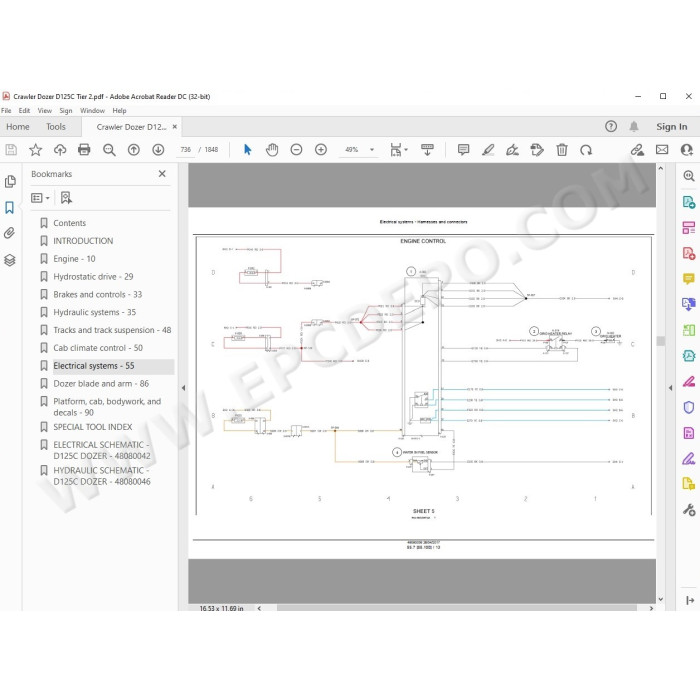Open the search tool in right pane
Image resolution: width=700 pixels, height=700 pixels.
tap(688, 176)
